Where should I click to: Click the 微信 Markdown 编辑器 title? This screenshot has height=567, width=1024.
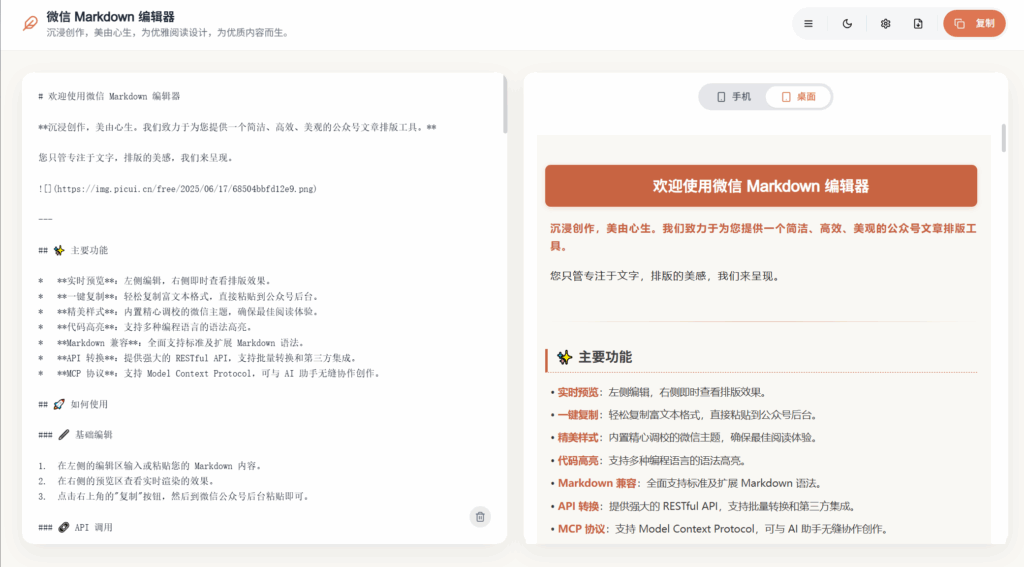coord(110,17)
